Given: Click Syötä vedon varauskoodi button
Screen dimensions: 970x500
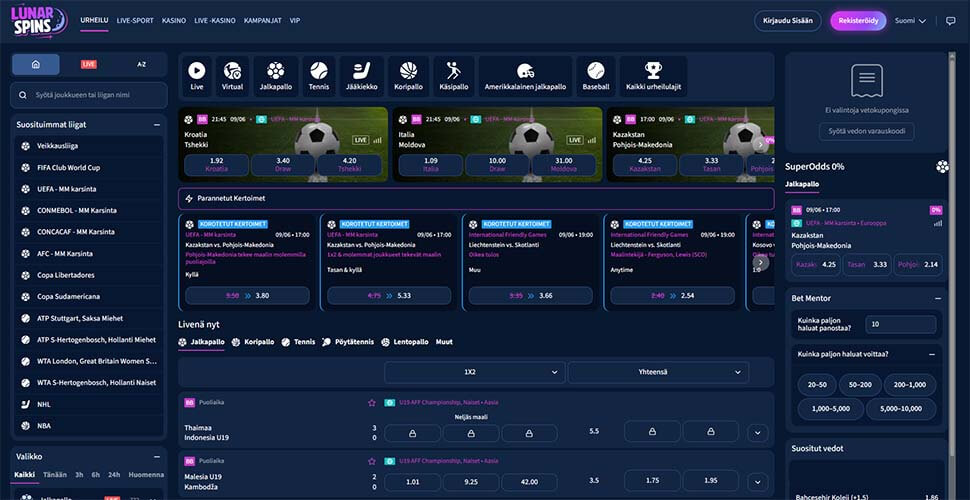Looking at the screenshot, I should 867,131.
